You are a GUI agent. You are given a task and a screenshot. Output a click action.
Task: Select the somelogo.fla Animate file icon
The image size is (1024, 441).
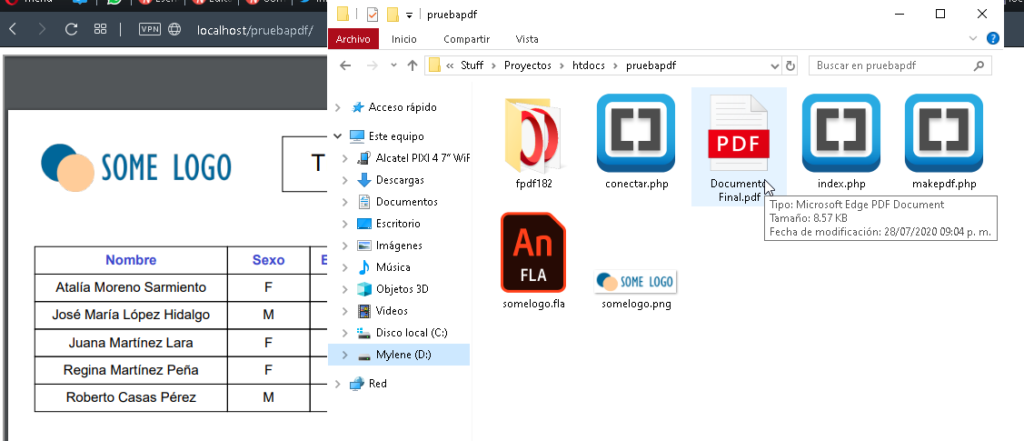click(x=533, y=252)
